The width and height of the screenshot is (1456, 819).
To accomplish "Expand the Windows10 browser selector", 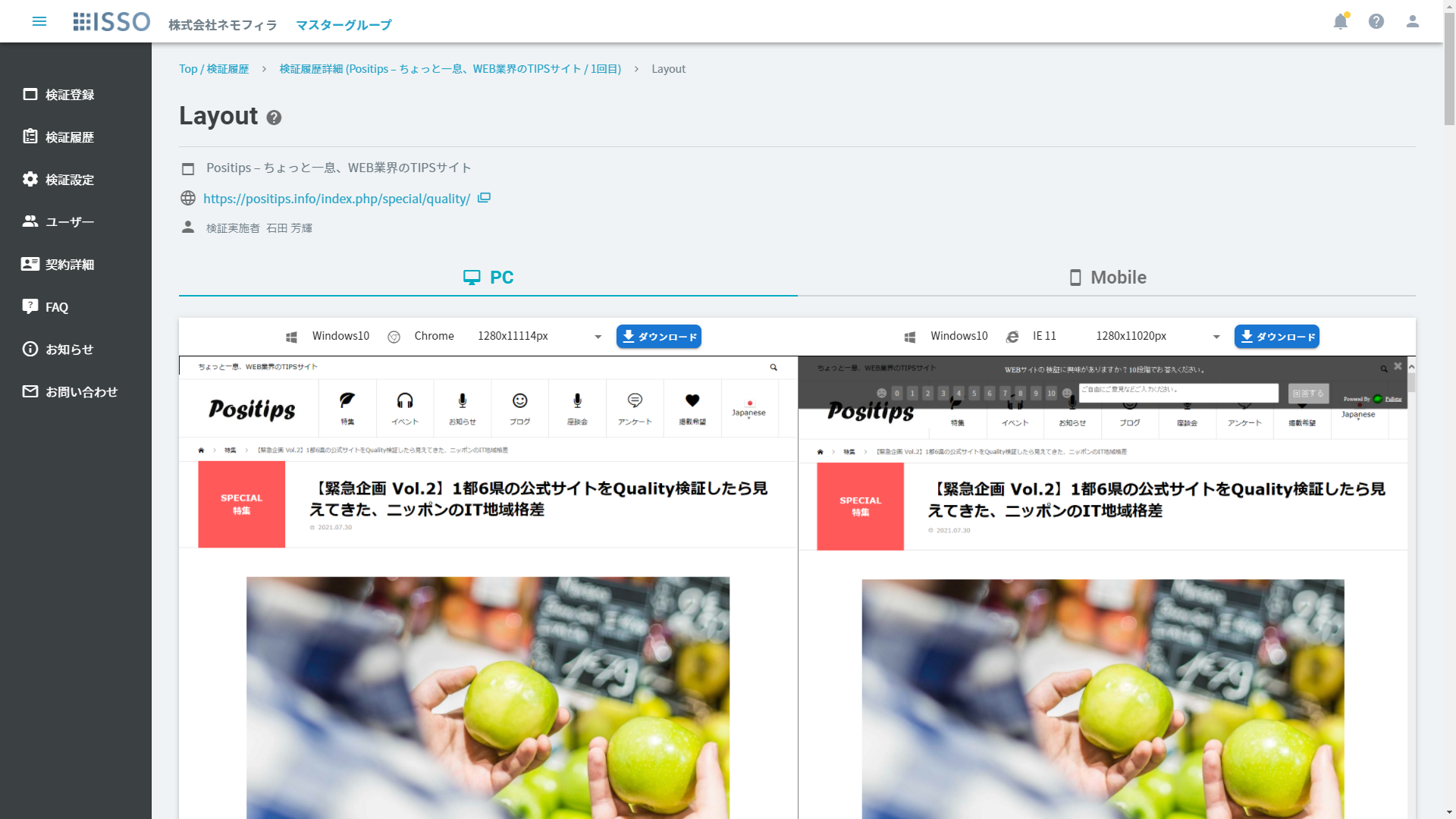I will (597, 336).
